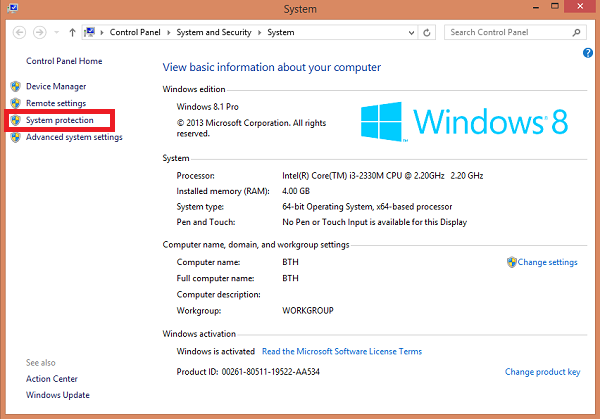Click the Back navigation arrow
The image size is (600, 419).
tap(20, 33)
